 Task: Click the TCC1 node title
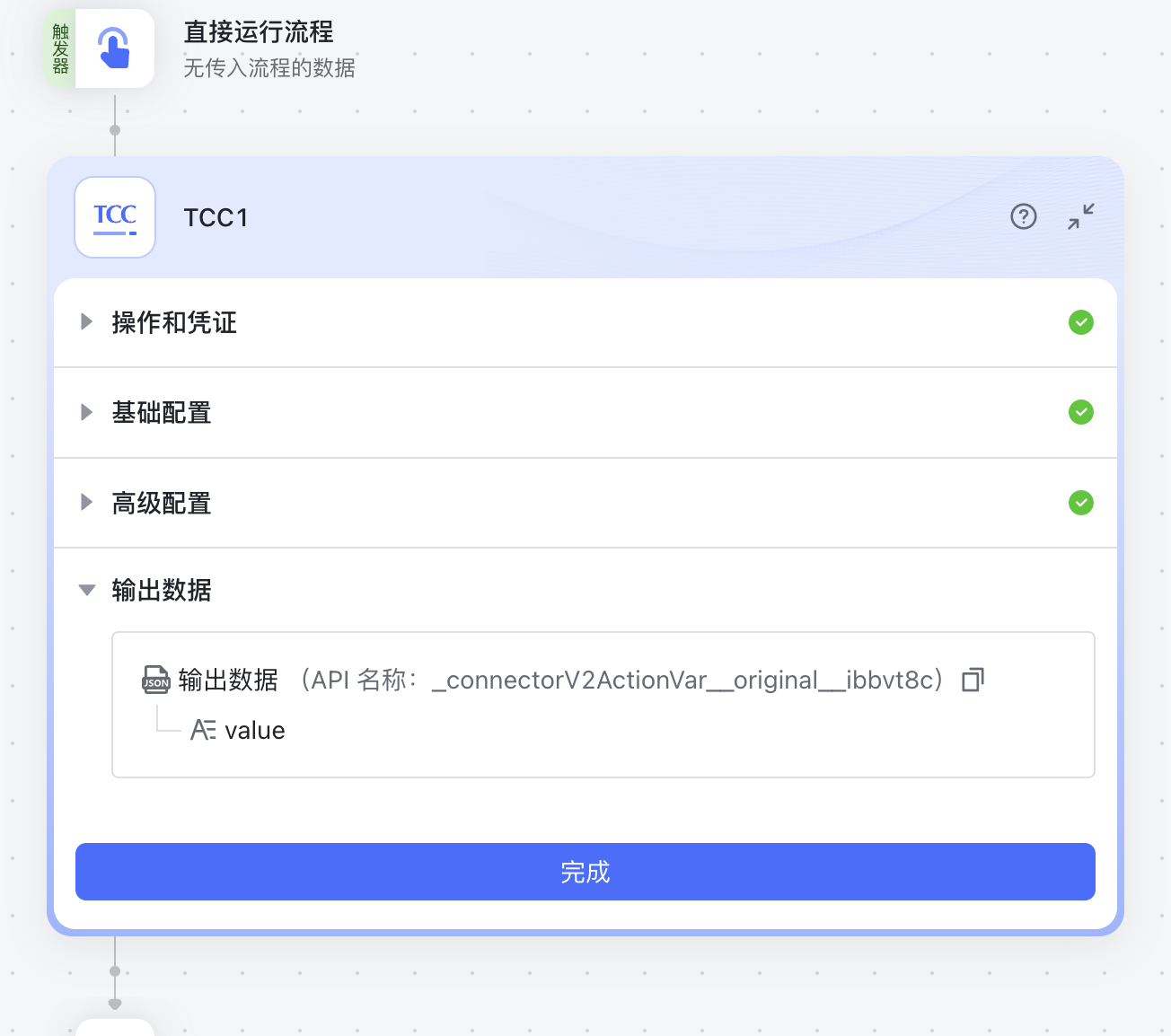click(x=216, y=217)
